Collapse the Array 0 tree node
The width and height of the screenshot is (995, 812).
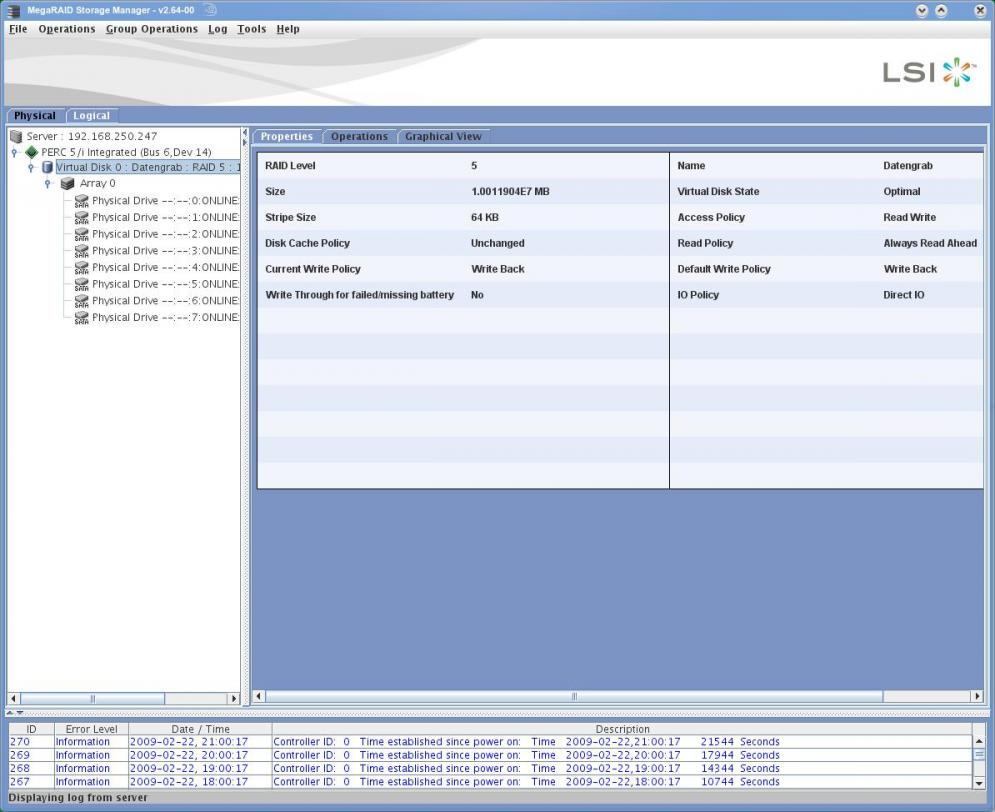click(47, 183)
